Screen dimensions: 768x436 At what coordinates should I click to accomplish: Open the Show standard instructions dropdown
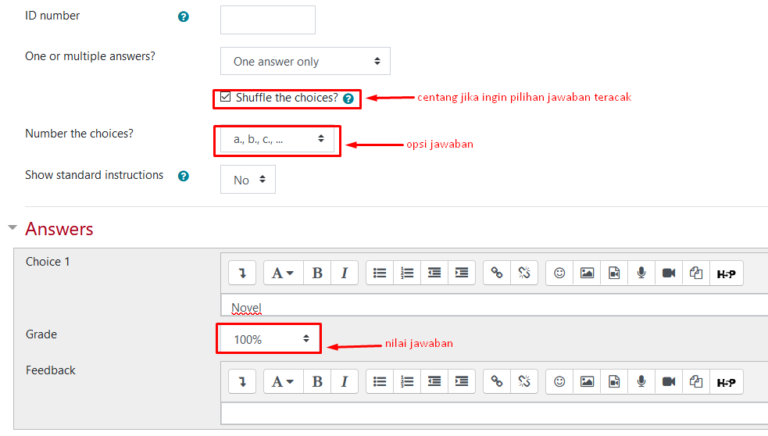pyautogui.click(x=248, y=180)
